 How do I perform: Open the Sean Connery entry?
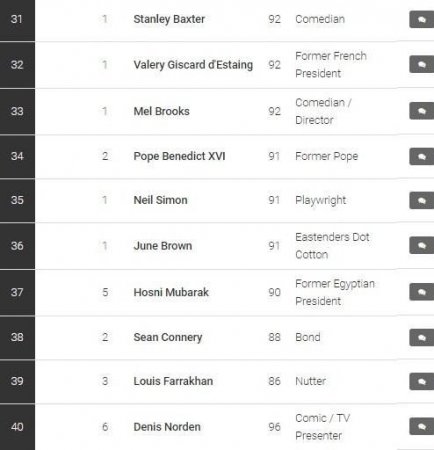[x=168, y=337]
